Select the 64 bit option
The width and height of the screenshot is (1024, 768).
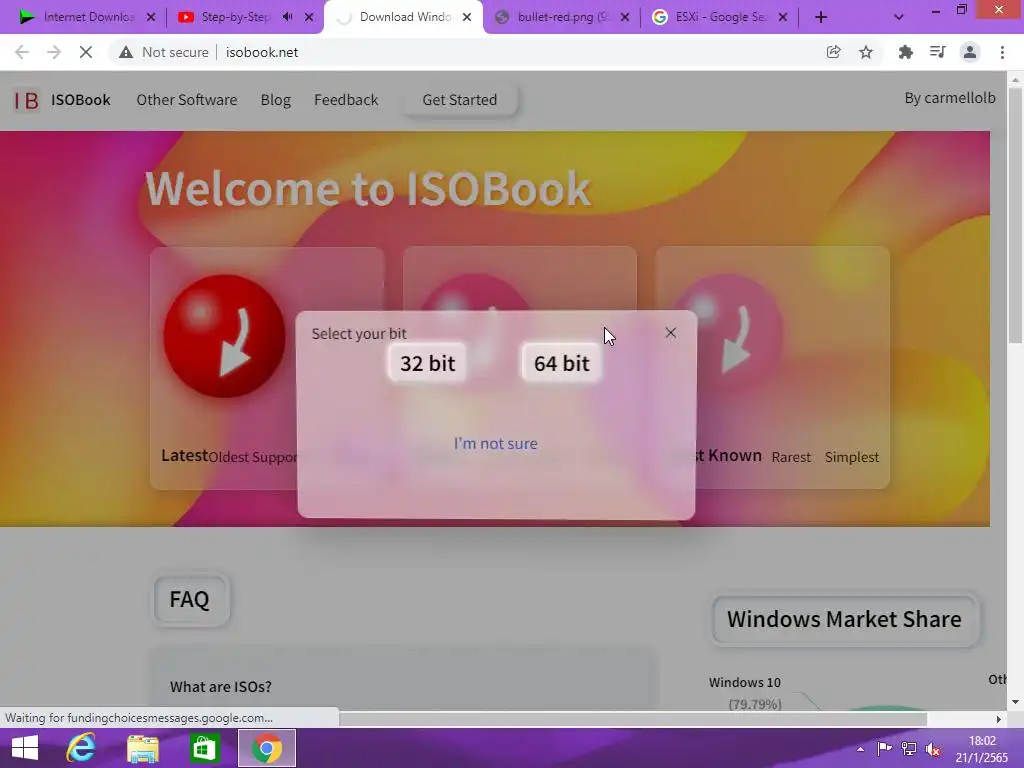(x=561, y=363)
